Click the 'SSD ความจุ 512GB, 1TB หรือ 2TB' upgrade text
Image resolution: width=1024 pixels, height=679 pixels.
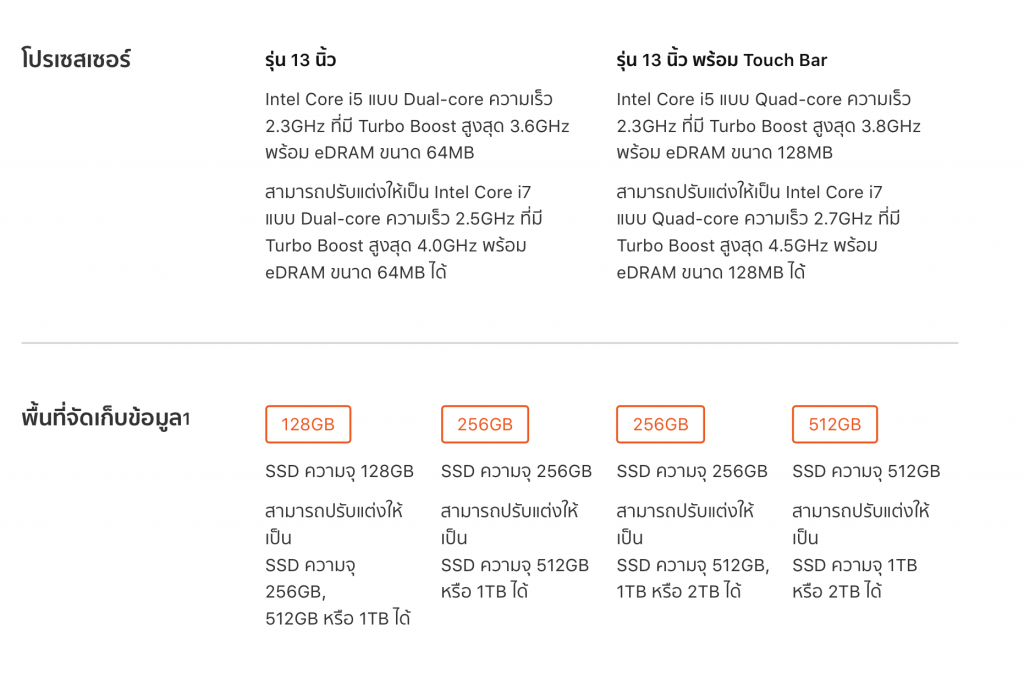point(693,578)
